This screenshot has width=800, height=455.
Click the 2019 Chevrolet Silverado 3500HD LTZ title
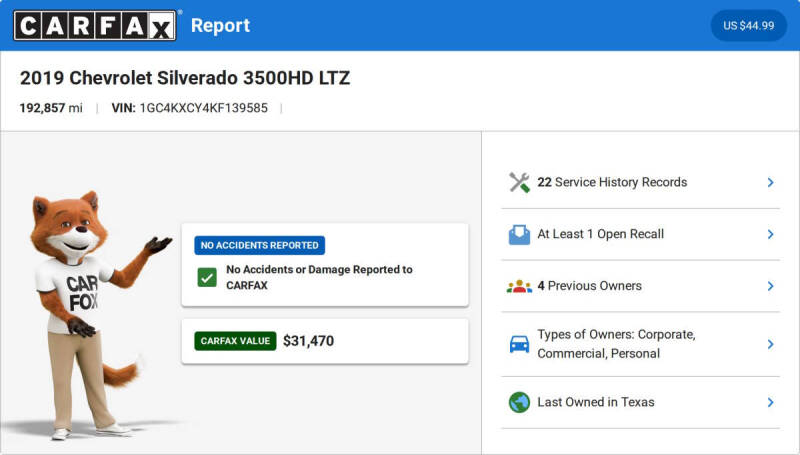tap(185, 78)
